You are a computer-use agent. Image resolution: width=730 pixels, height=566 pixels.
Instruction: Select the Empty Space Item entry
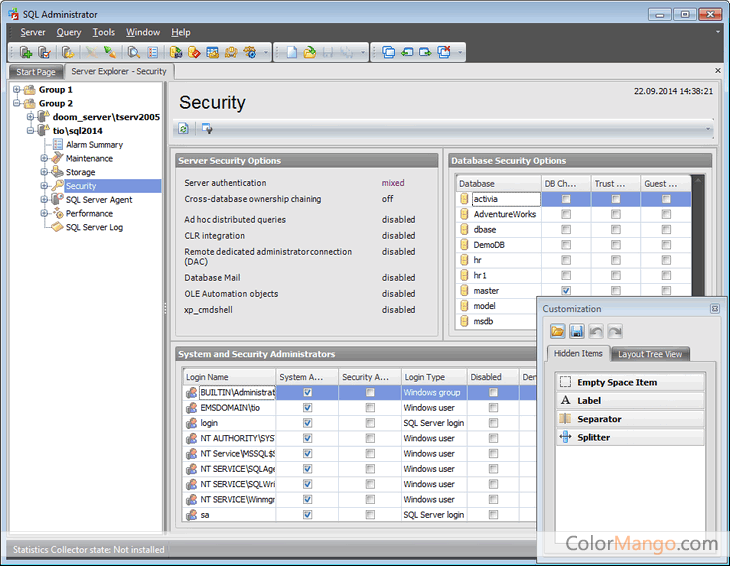[x=630, y=382]
